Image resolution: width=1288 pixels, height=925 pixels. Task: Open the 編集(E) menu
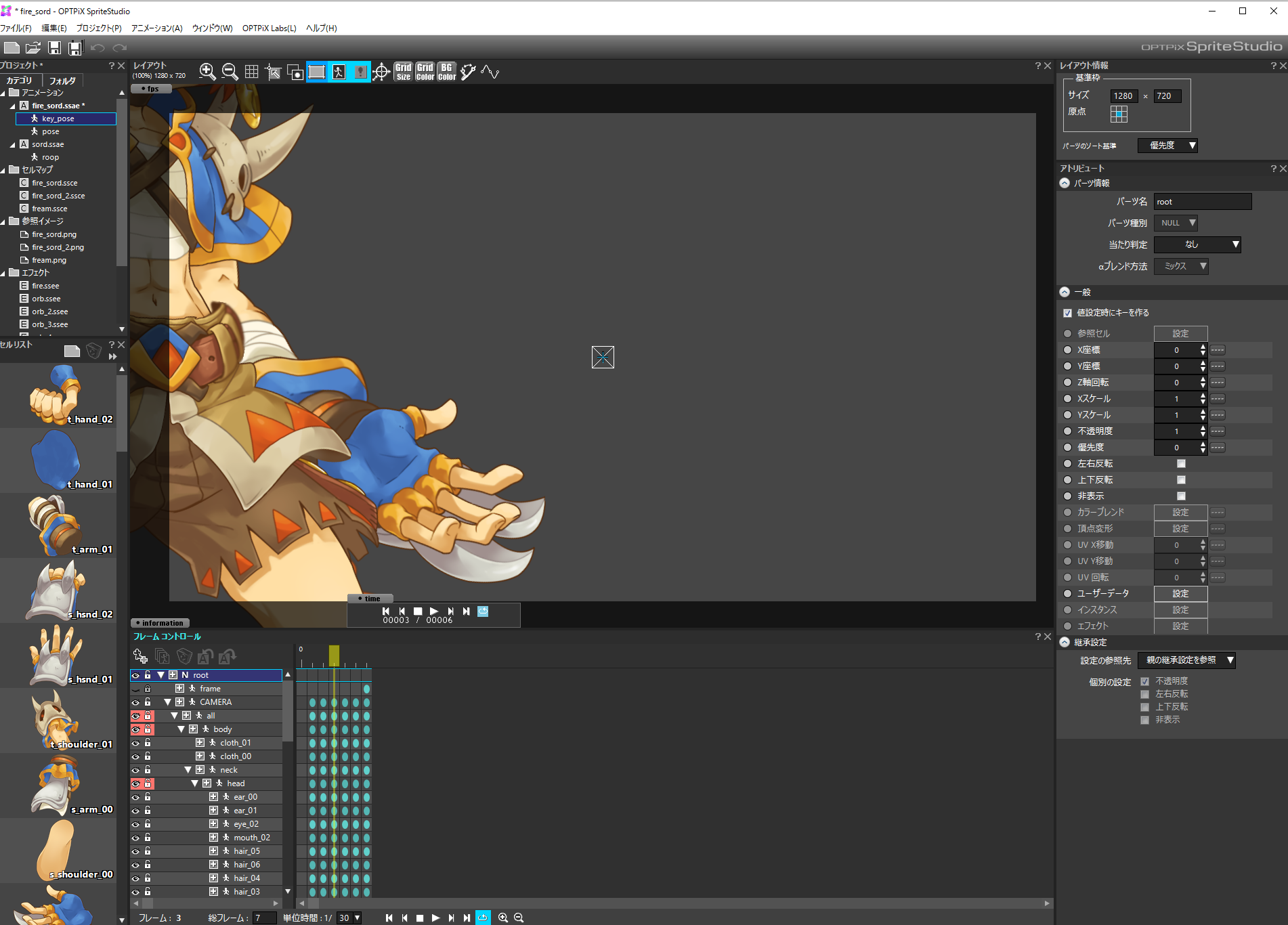[x=54, y=28]
